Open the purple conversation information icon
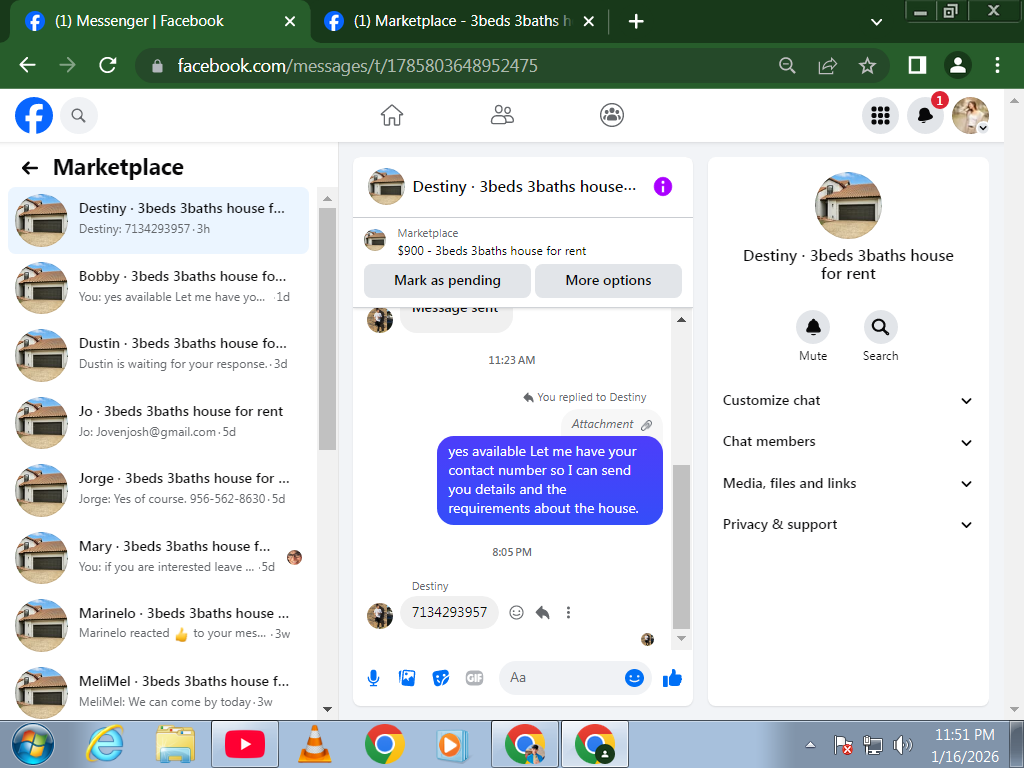 coord(663,187)
